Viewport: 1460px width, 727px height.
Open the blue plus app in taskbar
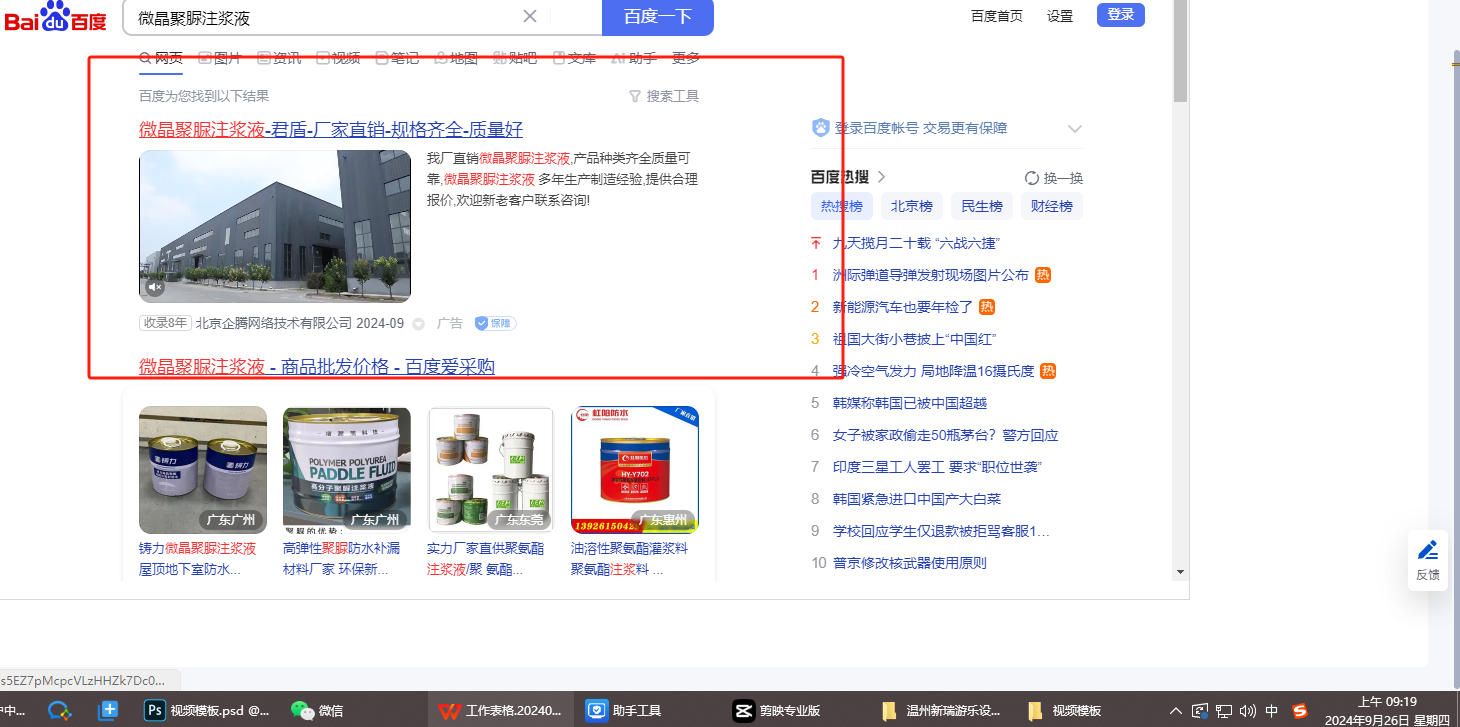pos(108,711)
